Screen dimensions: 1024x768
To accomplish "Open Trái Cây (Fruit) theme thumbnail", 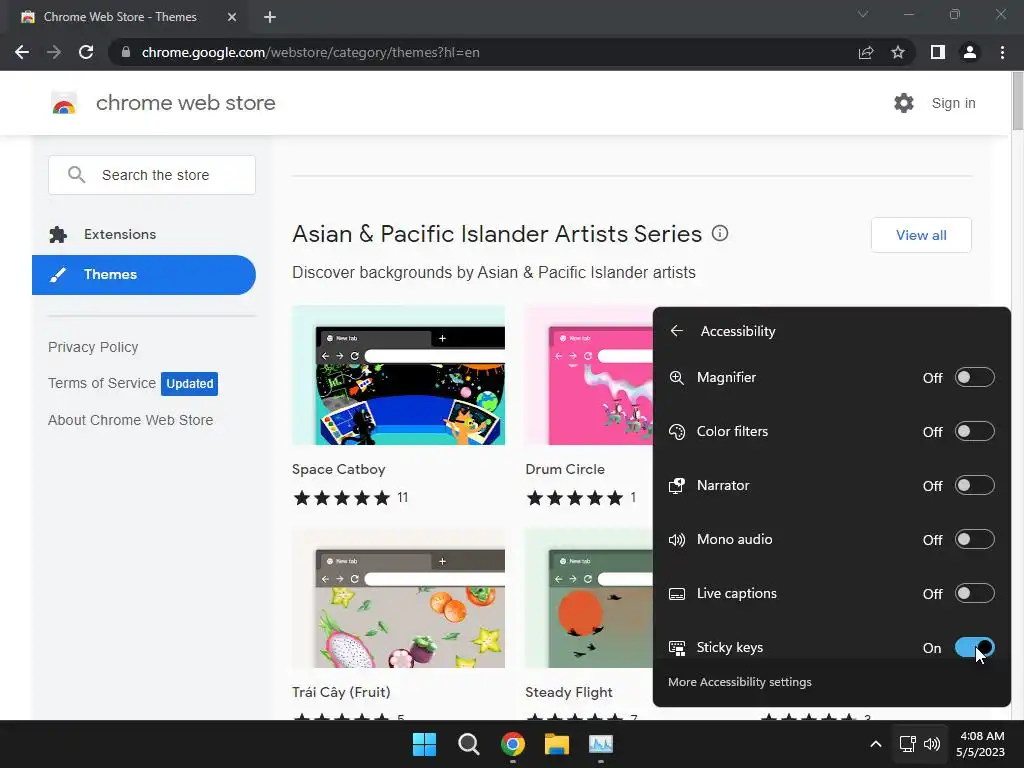I will [x=398, y=598].
